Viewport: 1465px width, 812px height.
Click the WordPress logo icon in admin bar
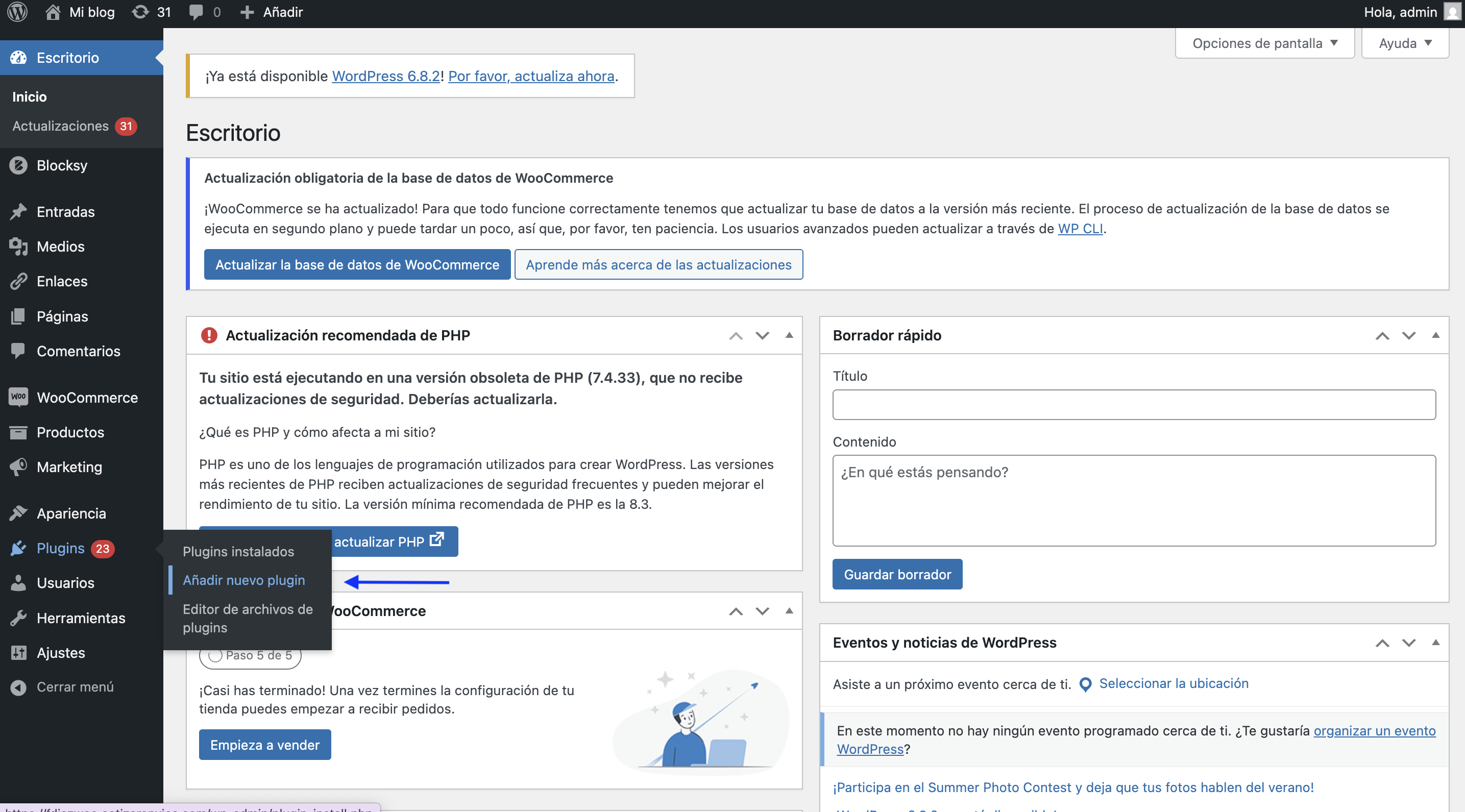tap(18, 12)
